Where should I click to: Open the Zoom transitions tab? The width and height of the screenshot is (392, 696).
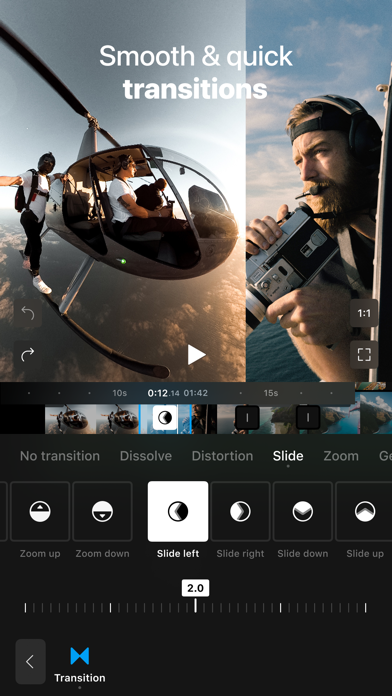341,456
